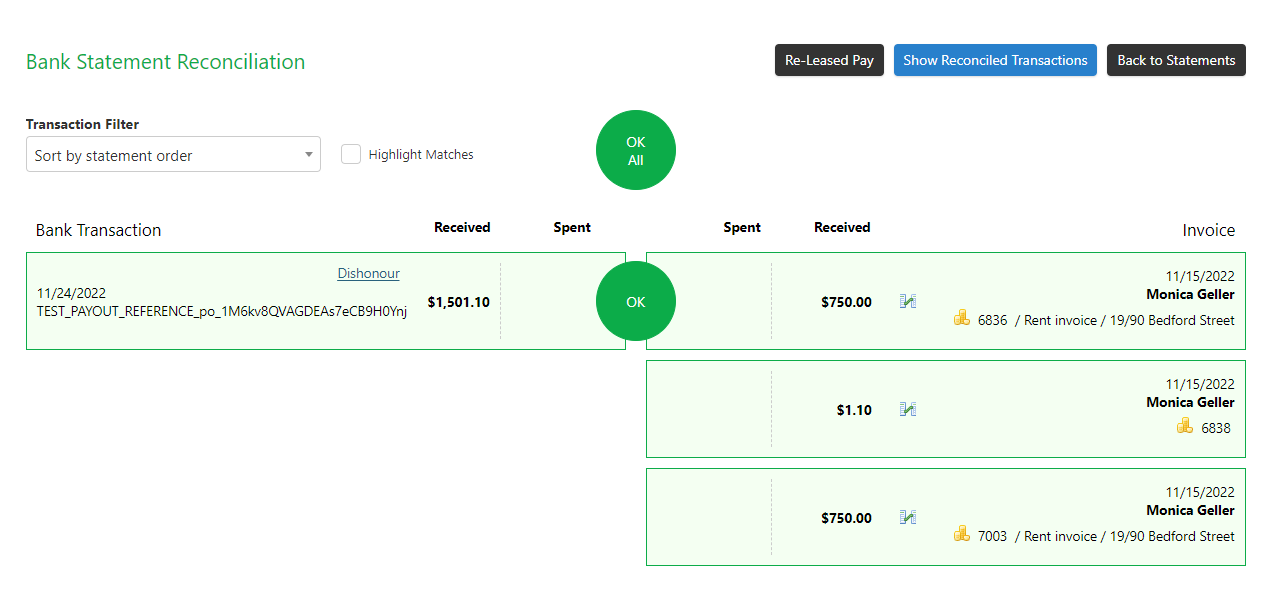The width and height of the screenshot is (1271, 593).
Task: Open the Transaction Filter dropdown
Action: pyautogui.click(x=173, y=155)
